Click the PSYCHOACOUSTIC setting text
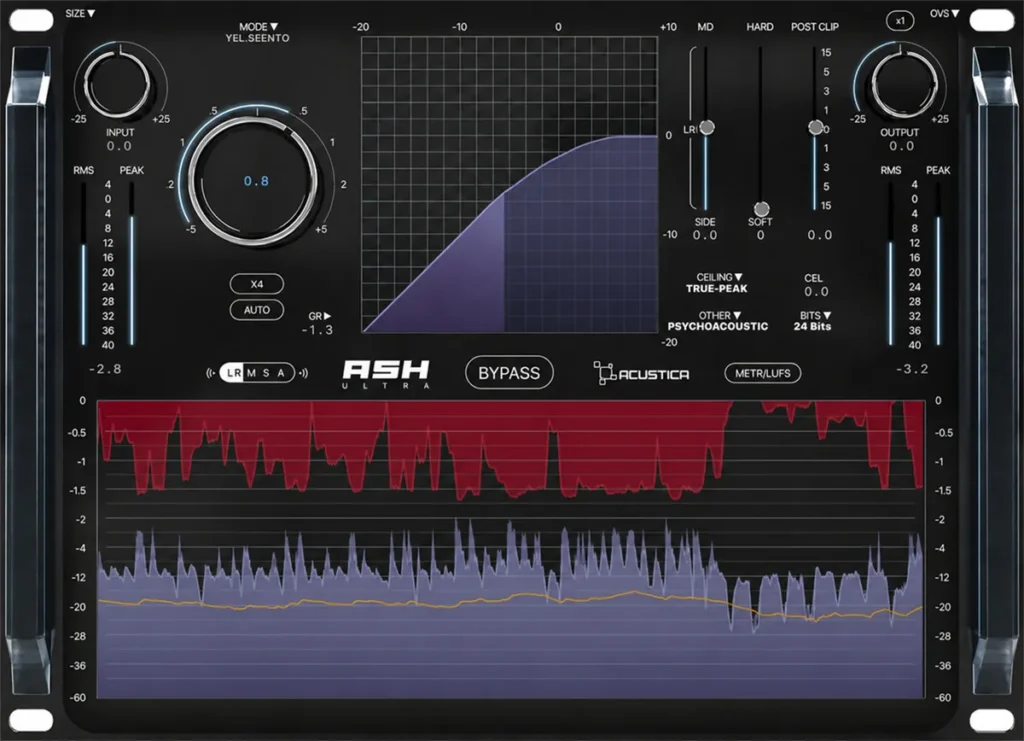Viewport: 1024px width, 741px height. pyautogui.click(x=718, y=326)
